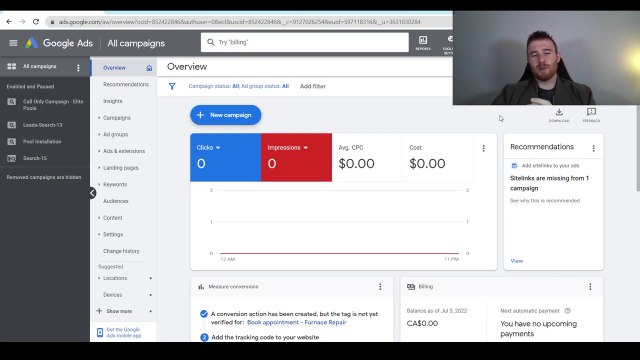Screen dimensions: 640x360
Task: Open 'Book appointment - Furnace Repair' link
Action: [297, 322]
